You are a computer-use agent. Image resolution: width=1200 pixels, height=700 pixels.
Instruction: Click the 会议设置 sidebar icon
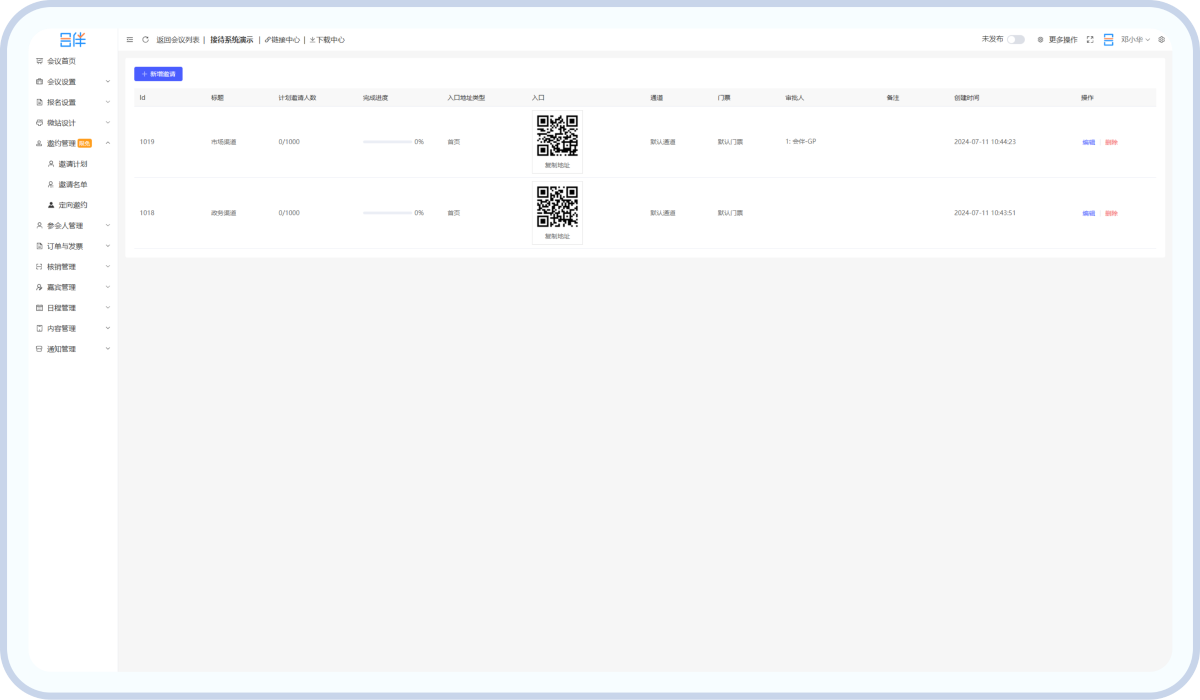point(39,82)
